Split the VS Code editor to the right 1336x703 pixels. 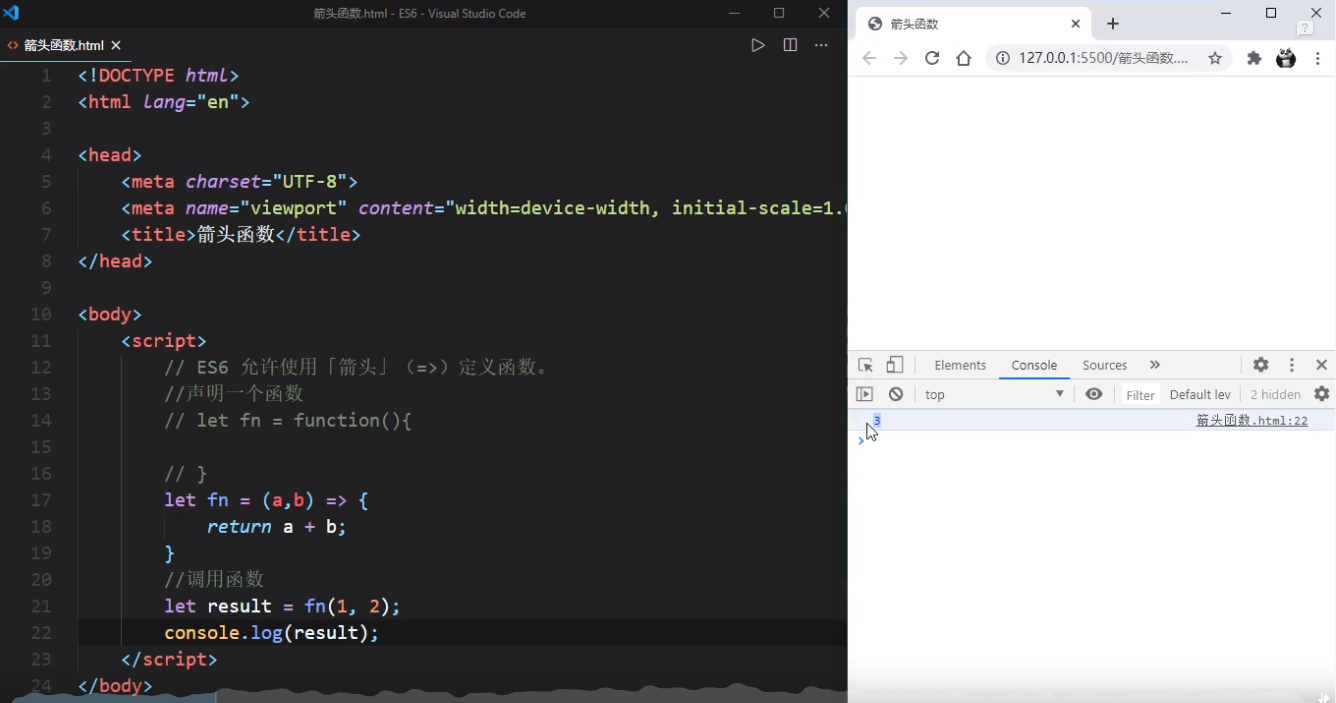790,45
